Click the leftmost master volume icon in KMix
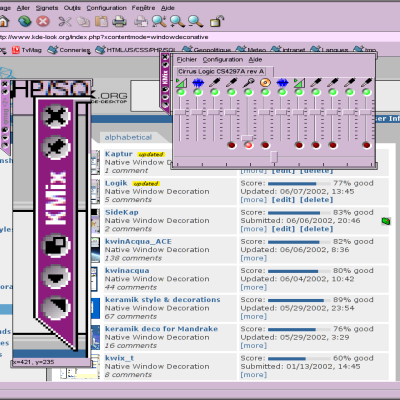Screen dimensions: 400x400 181,82
